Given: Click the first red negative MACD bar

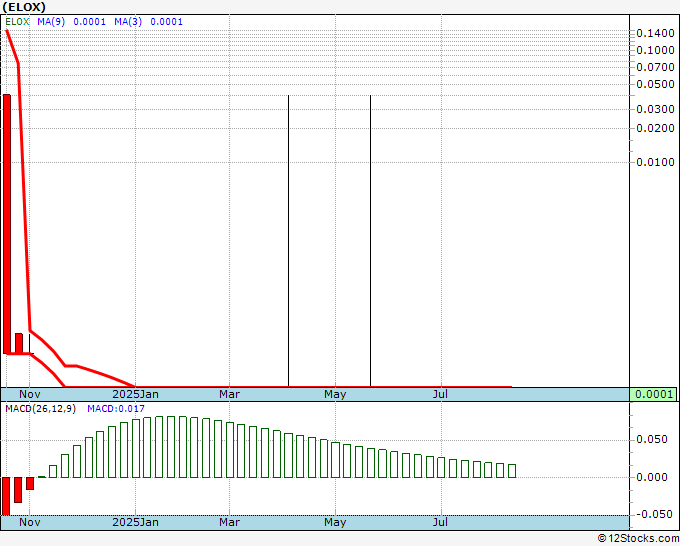Looking at the screenshot, I should click(x=6, y=495).
